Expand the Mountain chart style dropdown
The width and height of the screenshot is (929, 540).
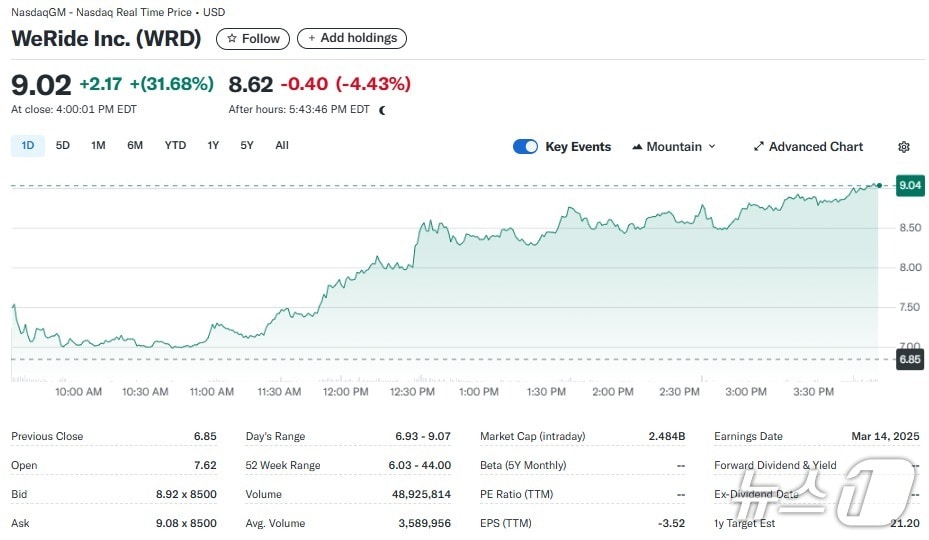pyautogui.click(x=712, y=147)
